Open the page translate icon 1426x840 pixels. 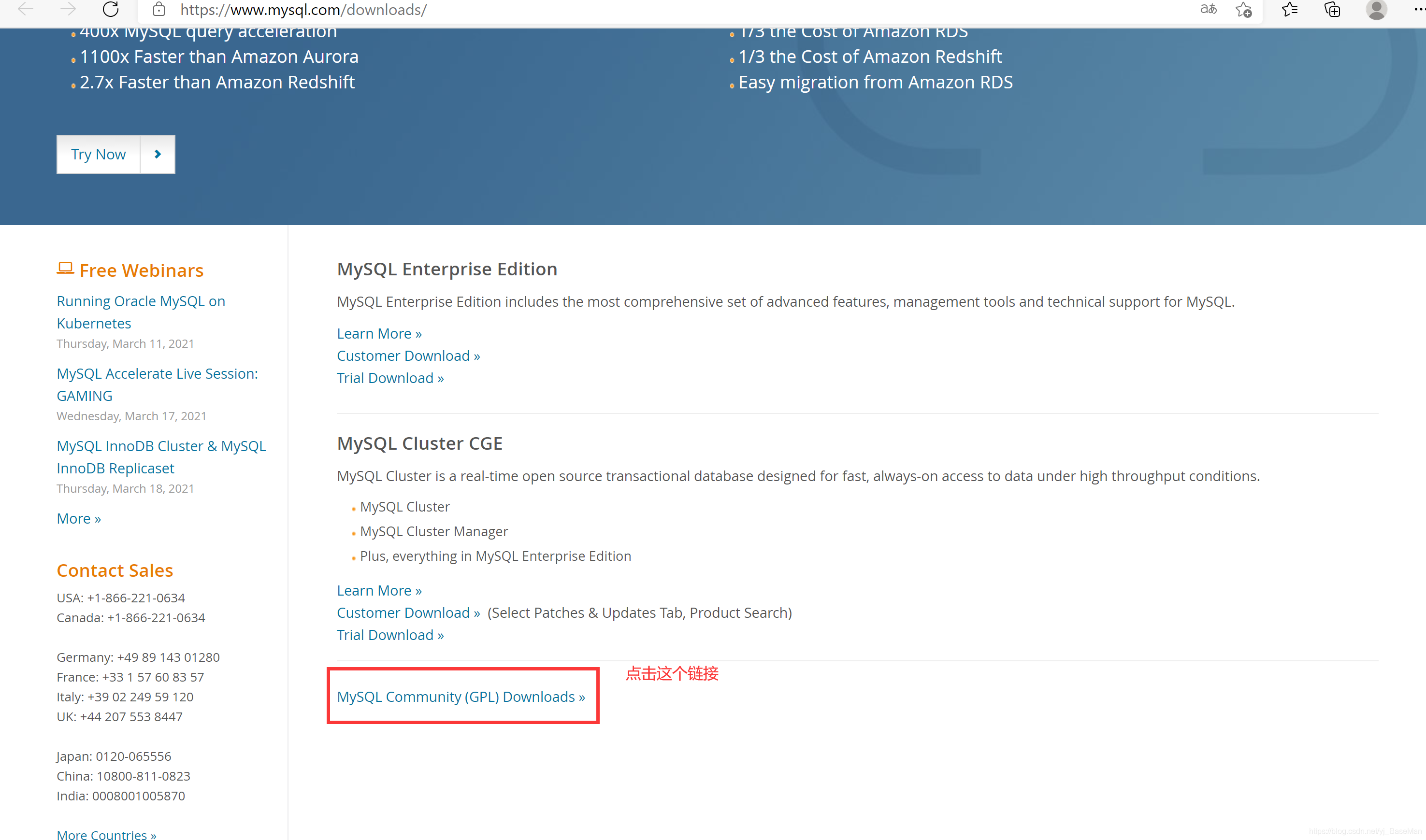point(1208,9)
